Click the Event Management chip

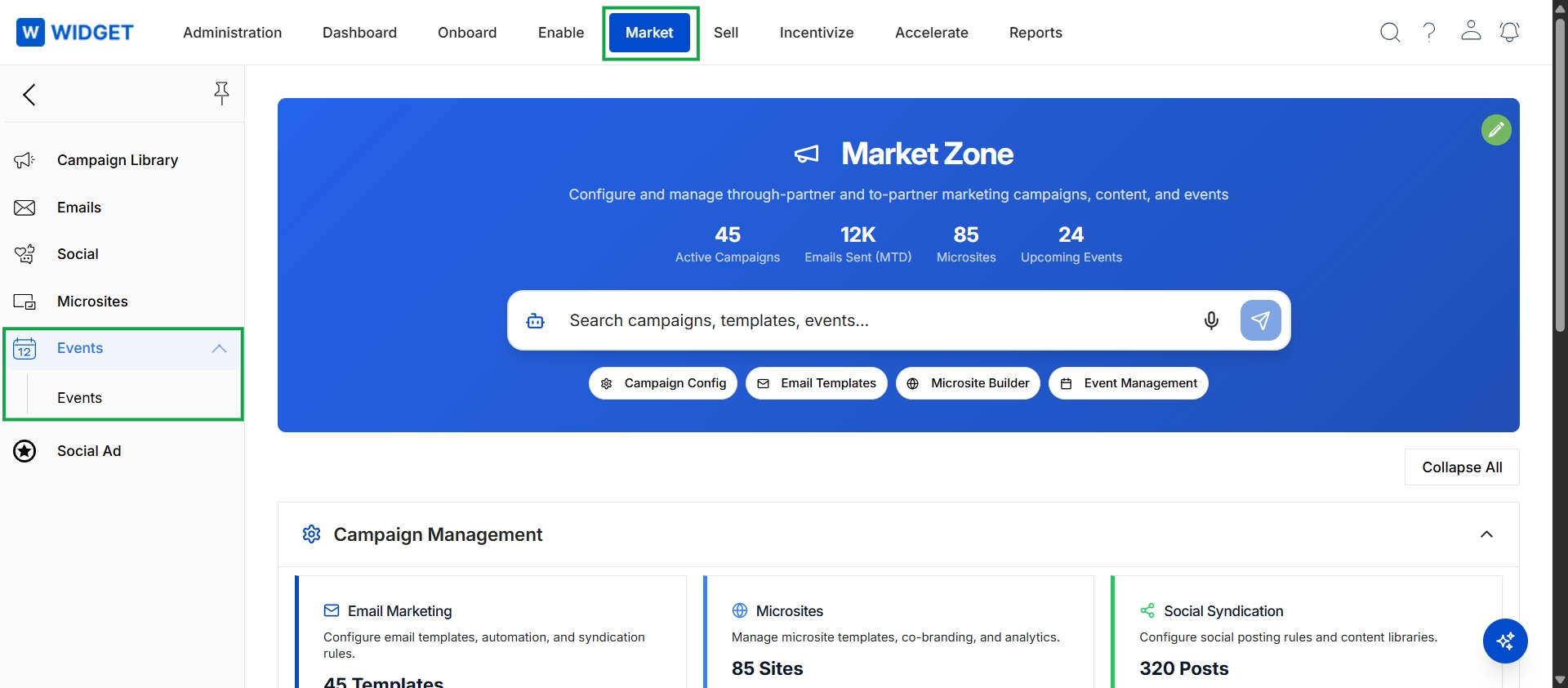(x=1129, y=383)
